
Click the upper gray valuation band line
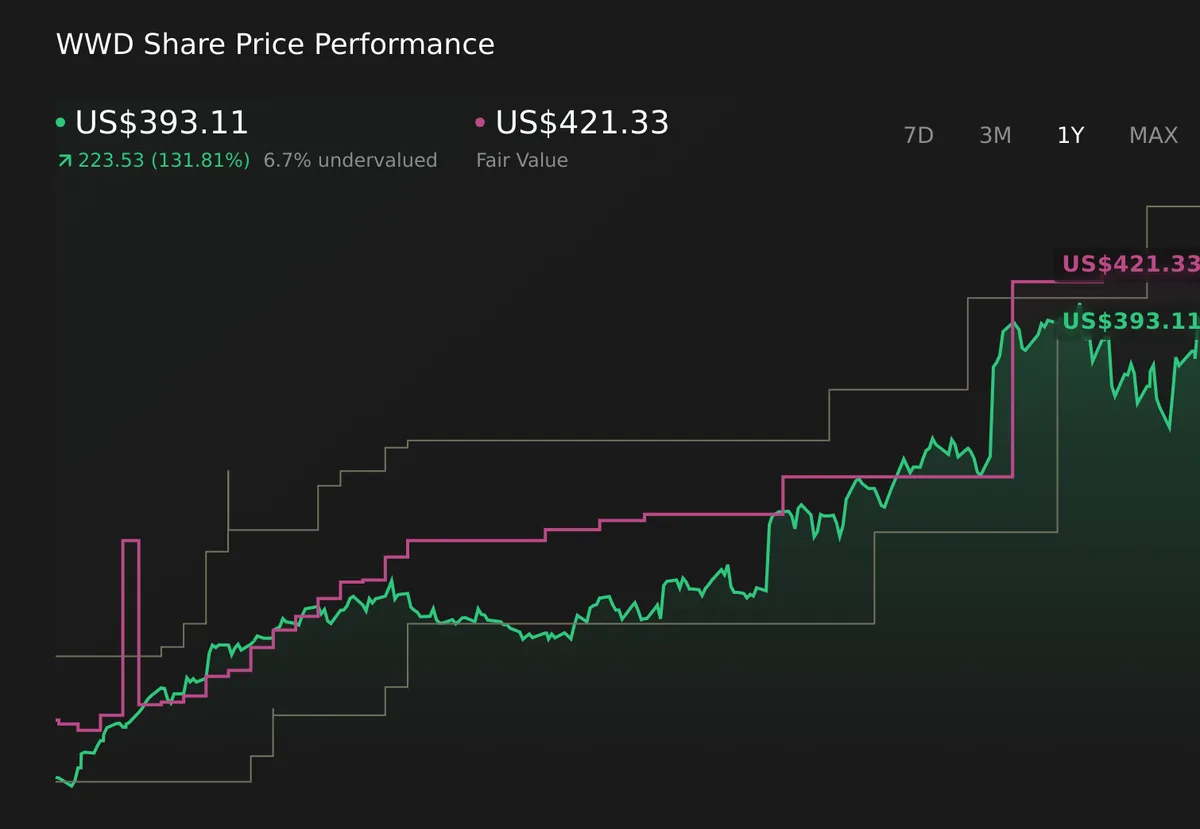(x=600, y=438)
